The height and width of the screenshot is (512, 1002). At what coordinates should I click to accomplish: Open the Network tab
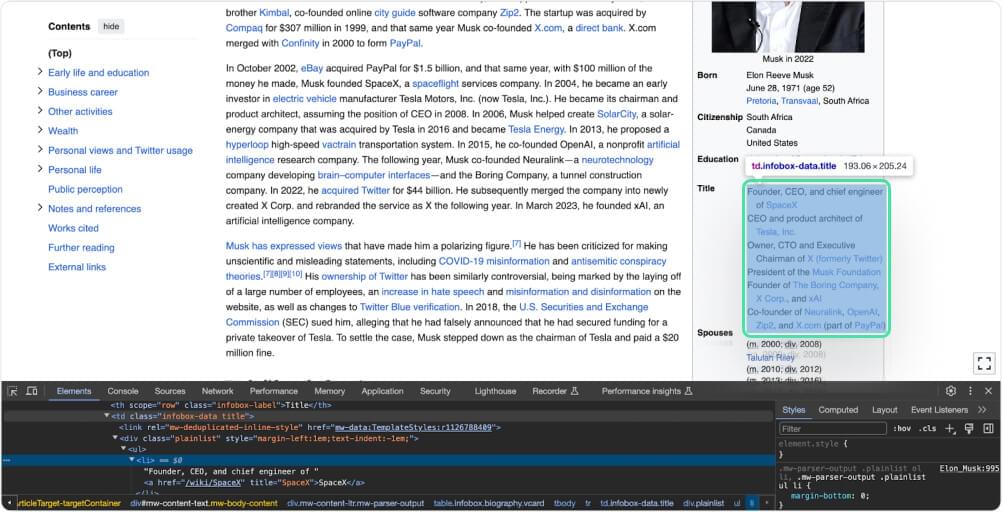218,391
